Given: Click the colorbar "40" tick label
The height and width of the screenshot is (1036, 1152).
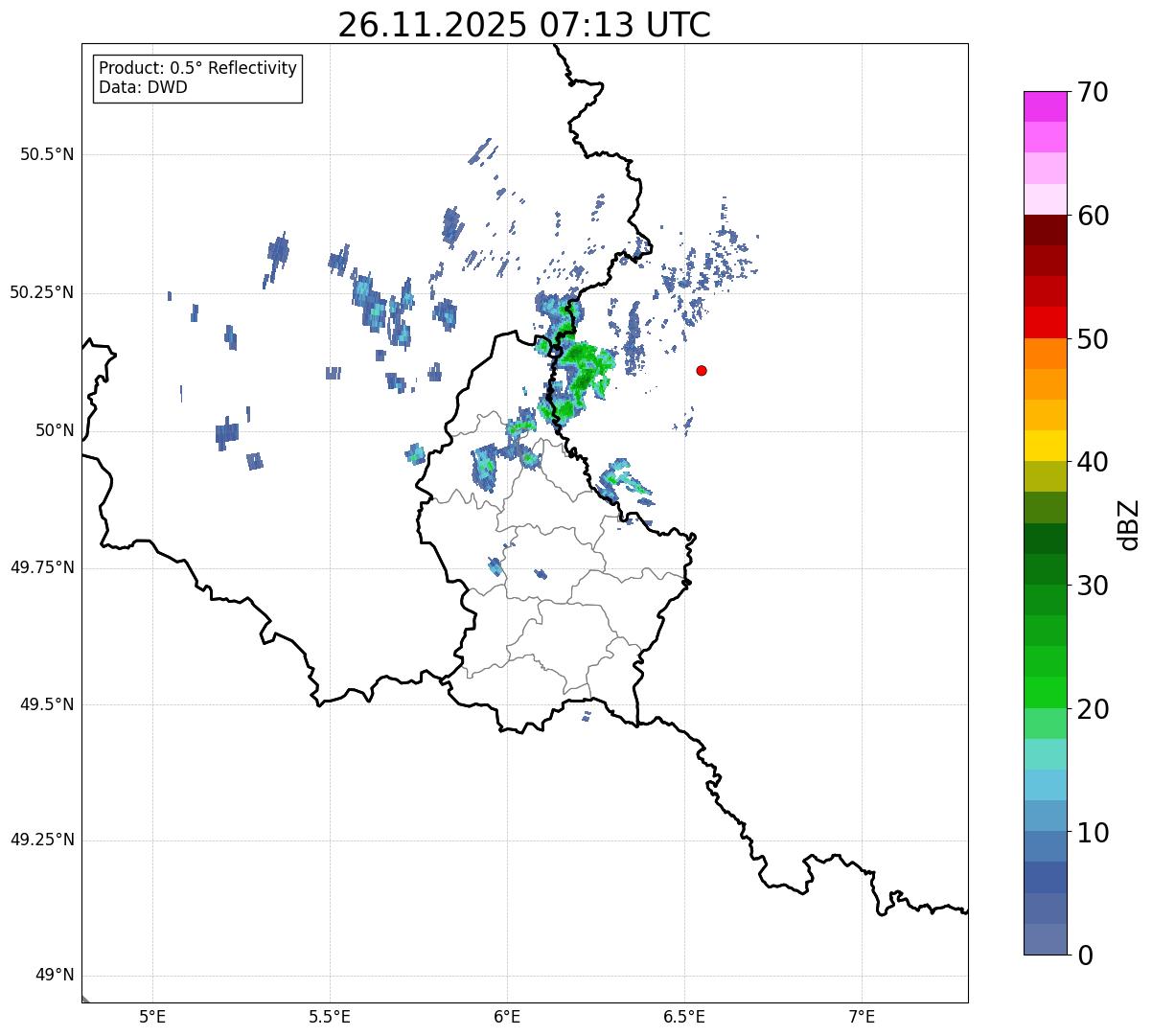Looking at the screenshot, I should [1094, 462].
